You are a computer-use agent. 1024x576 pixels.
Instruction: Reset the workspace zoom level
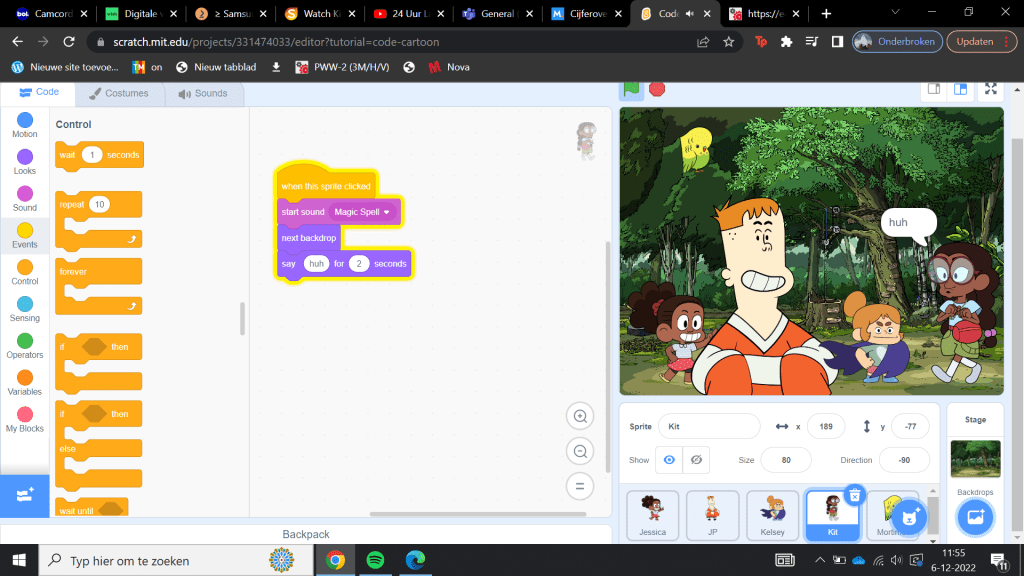tap(579, 487)
